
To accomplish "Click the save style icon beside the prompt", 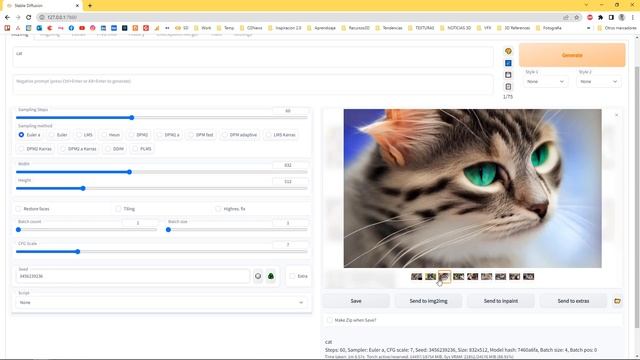I will point(508,75).
